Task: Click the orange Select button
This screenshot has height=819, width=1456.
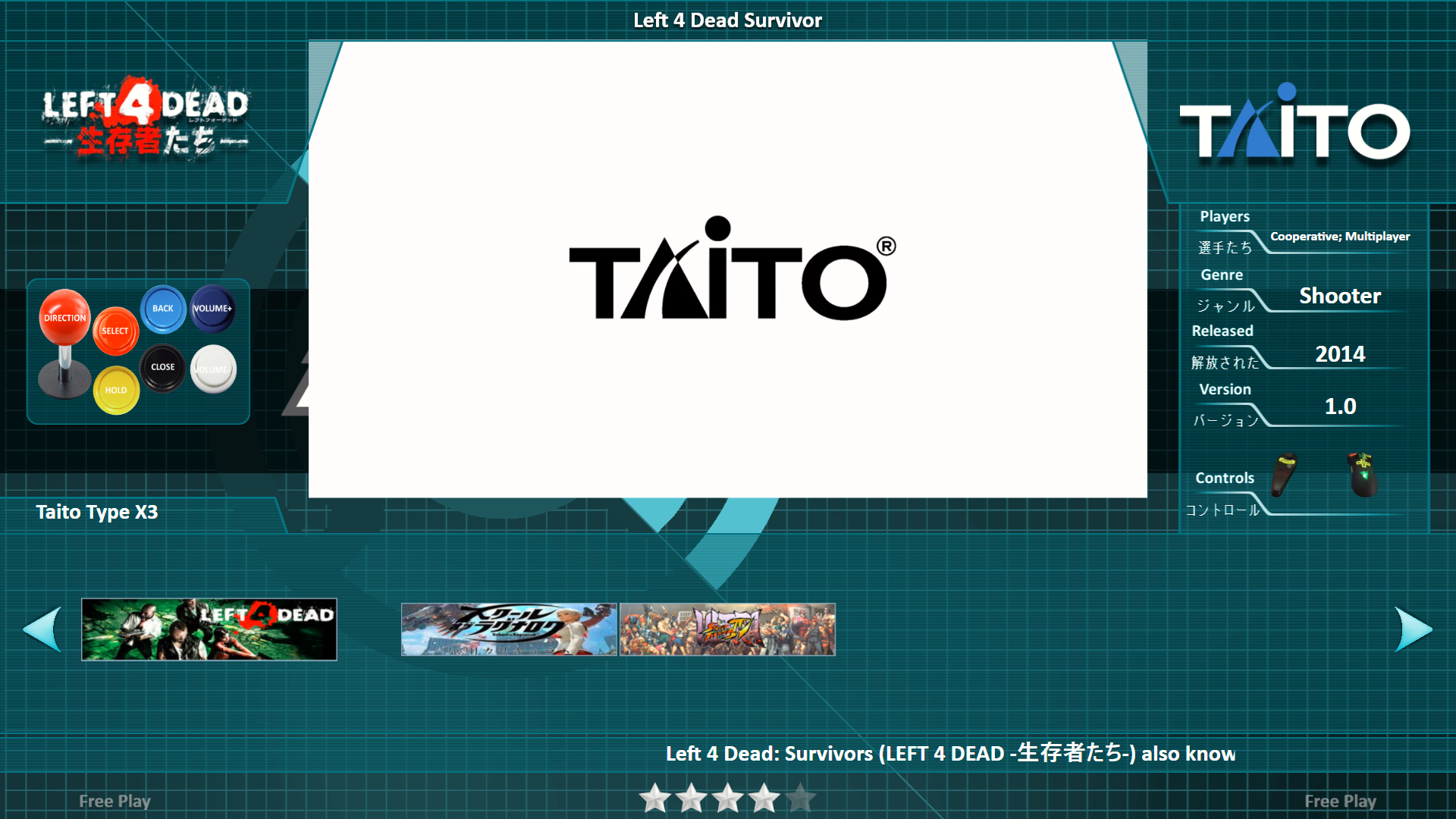Action: [115, 331]
